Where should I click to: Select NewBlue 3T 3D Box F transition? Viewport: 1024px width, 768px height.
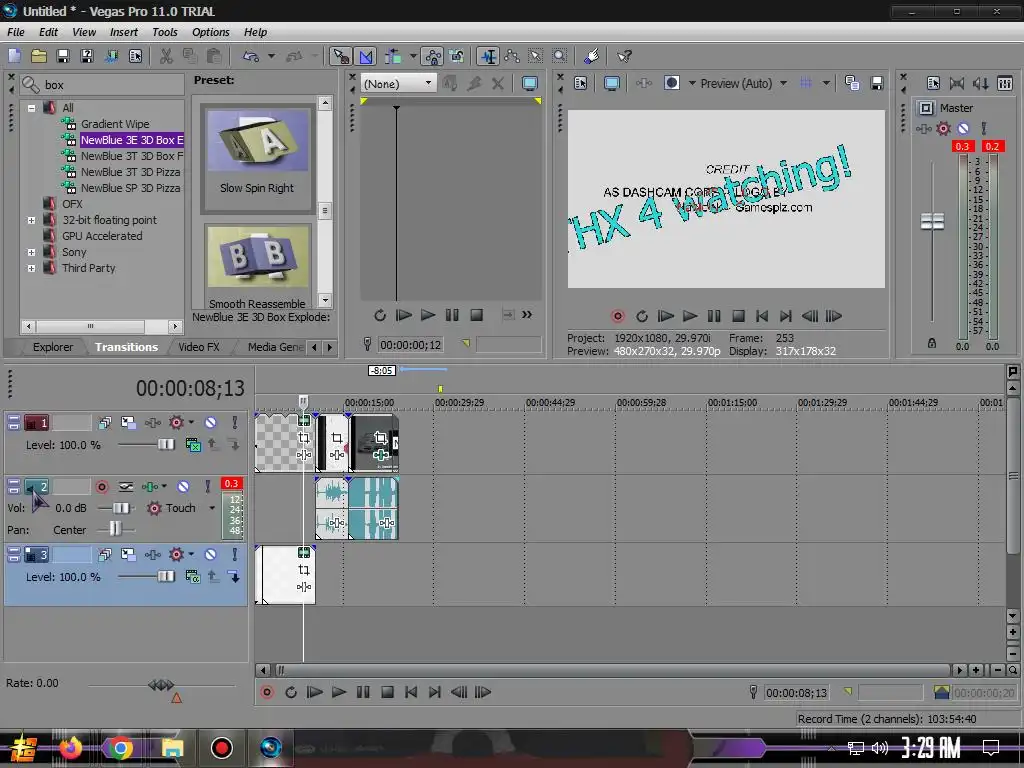tap(131, 155)
